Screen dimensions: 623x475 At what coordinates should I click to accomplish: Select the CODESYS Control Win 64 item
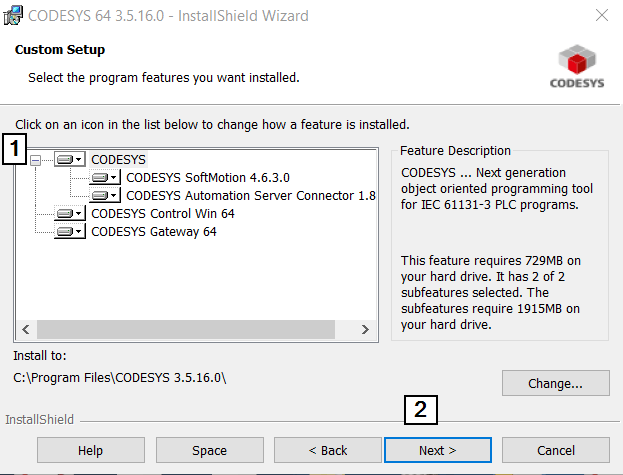coord(163,214)
